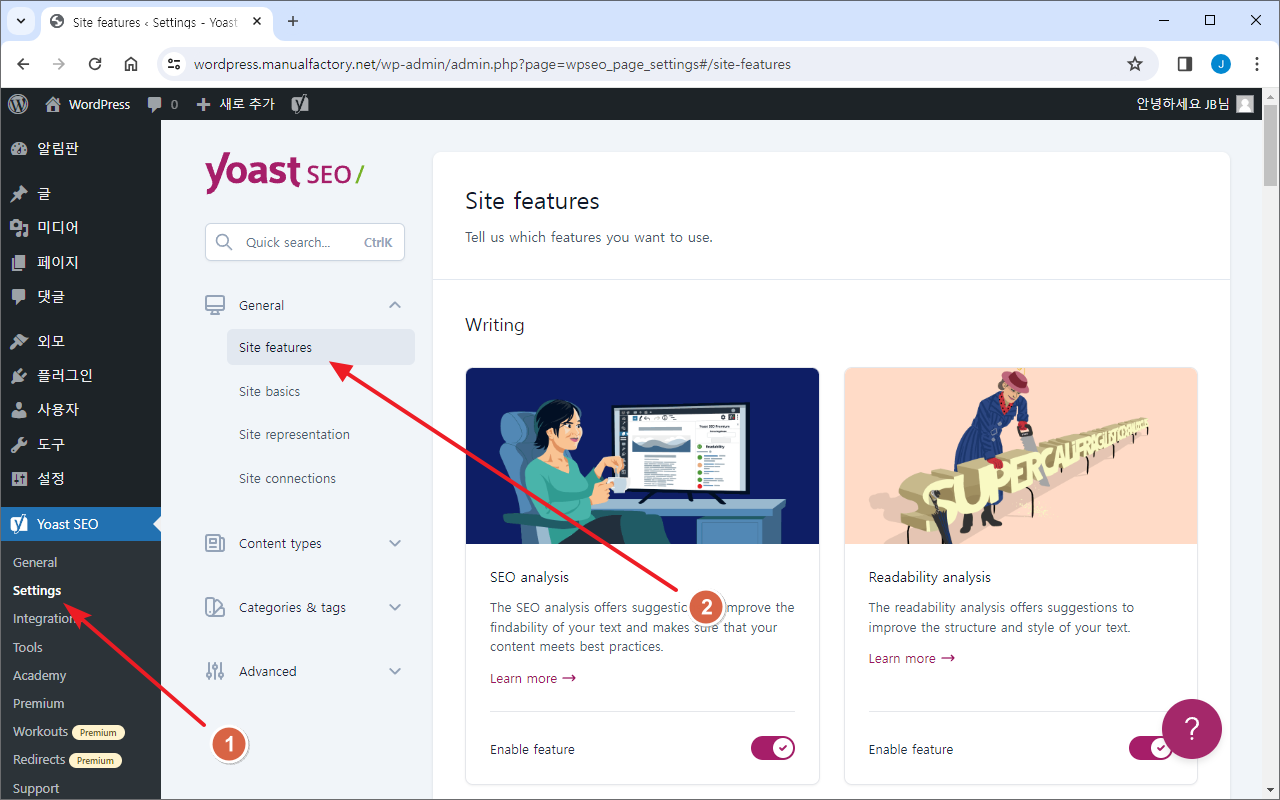
Task: Reload the page
Action: click(x=95, y=64)
